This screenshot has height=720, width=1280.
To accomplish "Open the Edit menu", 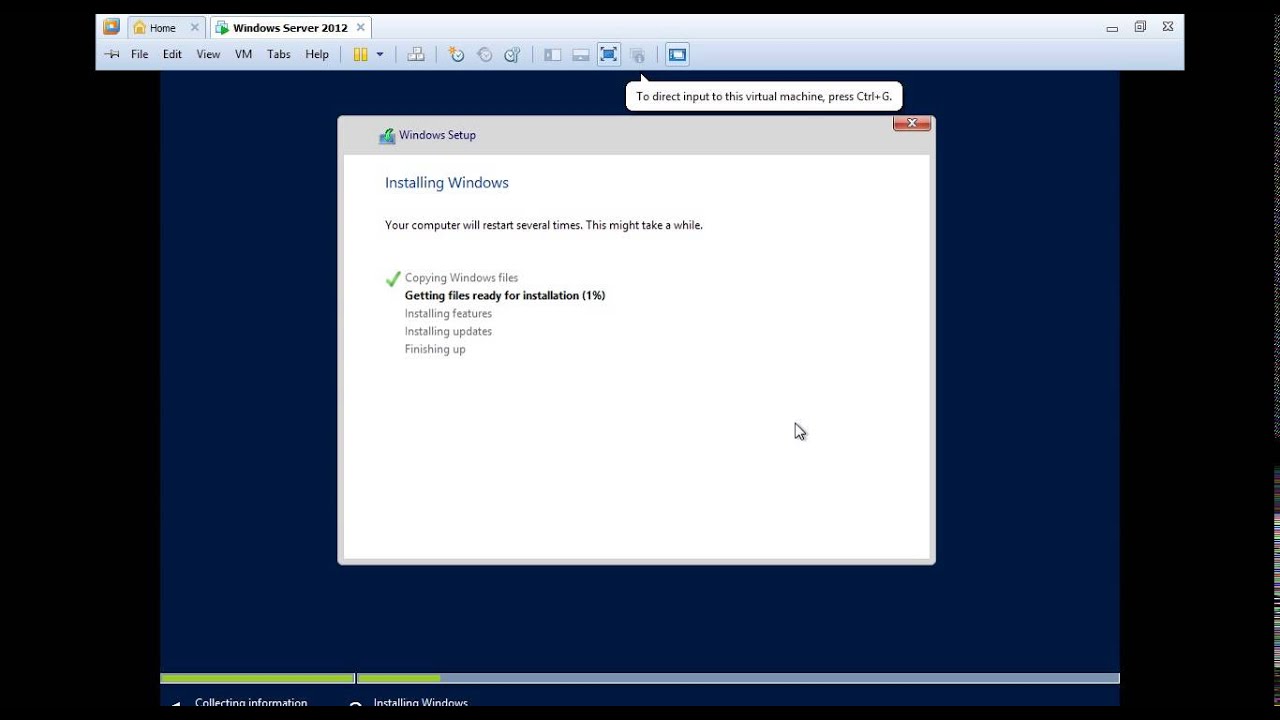I will (x=172, y=54).
